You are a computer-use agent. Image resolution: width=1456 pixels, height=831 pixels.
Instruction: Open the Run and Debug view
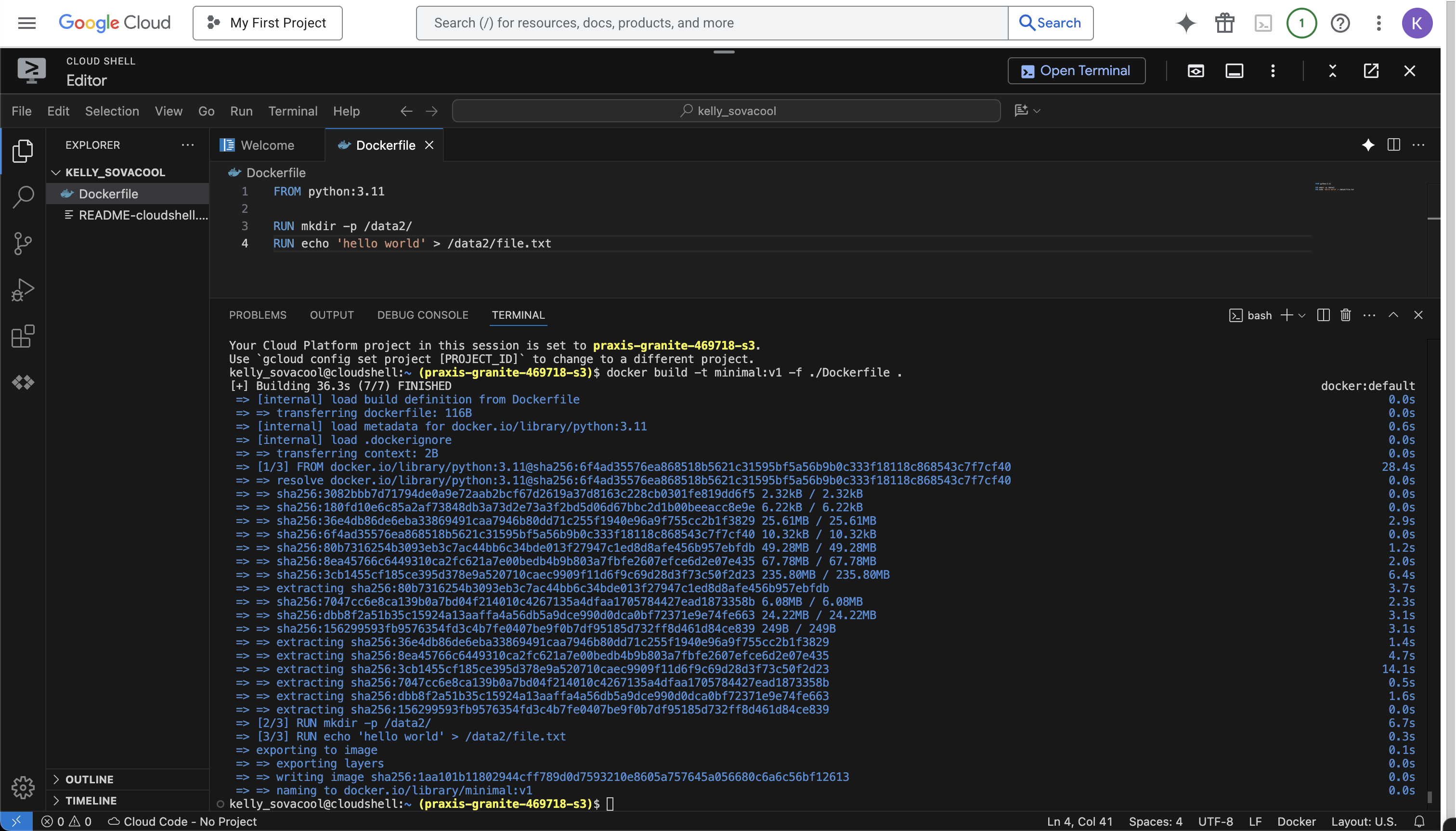pos(23,290)
